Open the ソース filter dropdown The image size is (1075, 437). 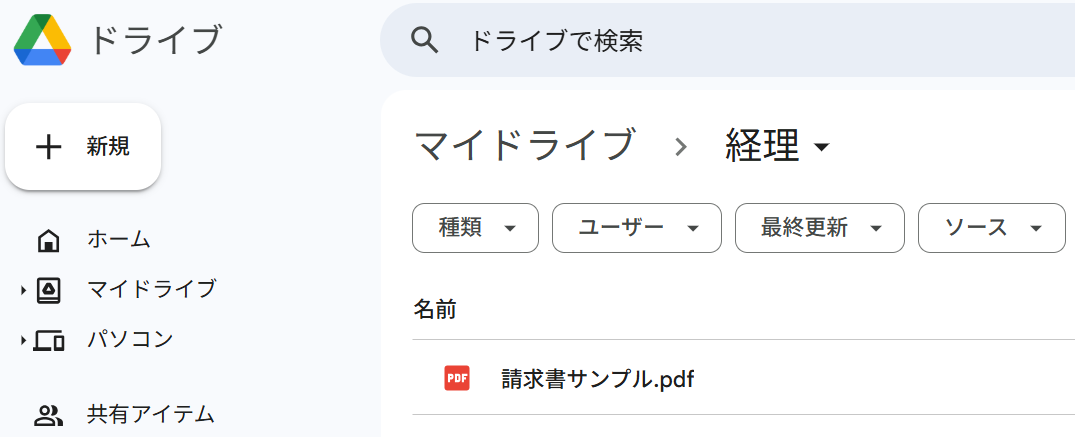(x=991, y=228)
